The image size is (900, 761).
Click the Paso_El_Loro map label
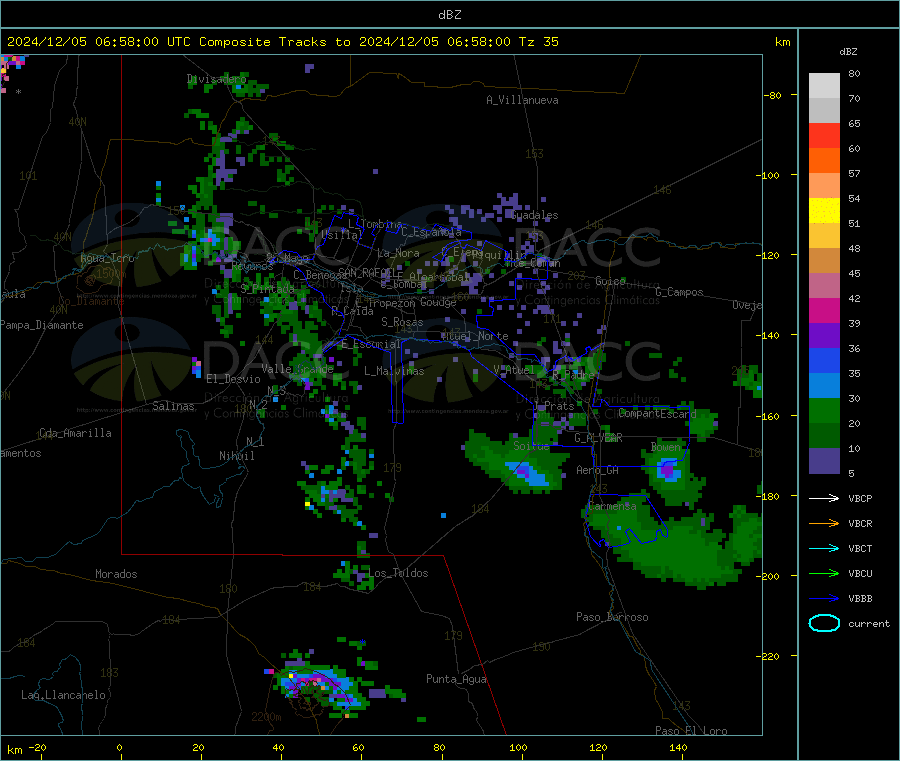pos(691,731)
